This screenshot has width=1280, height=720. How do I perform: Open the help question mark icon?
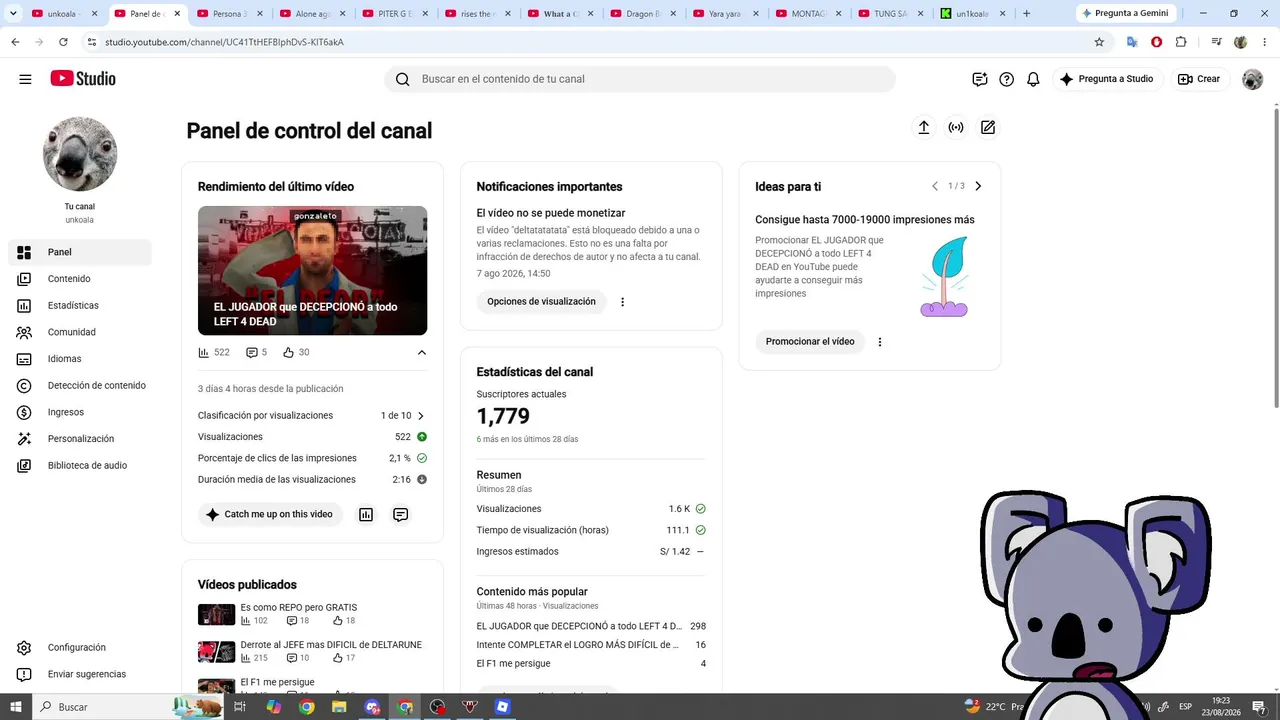[1006, 79]
